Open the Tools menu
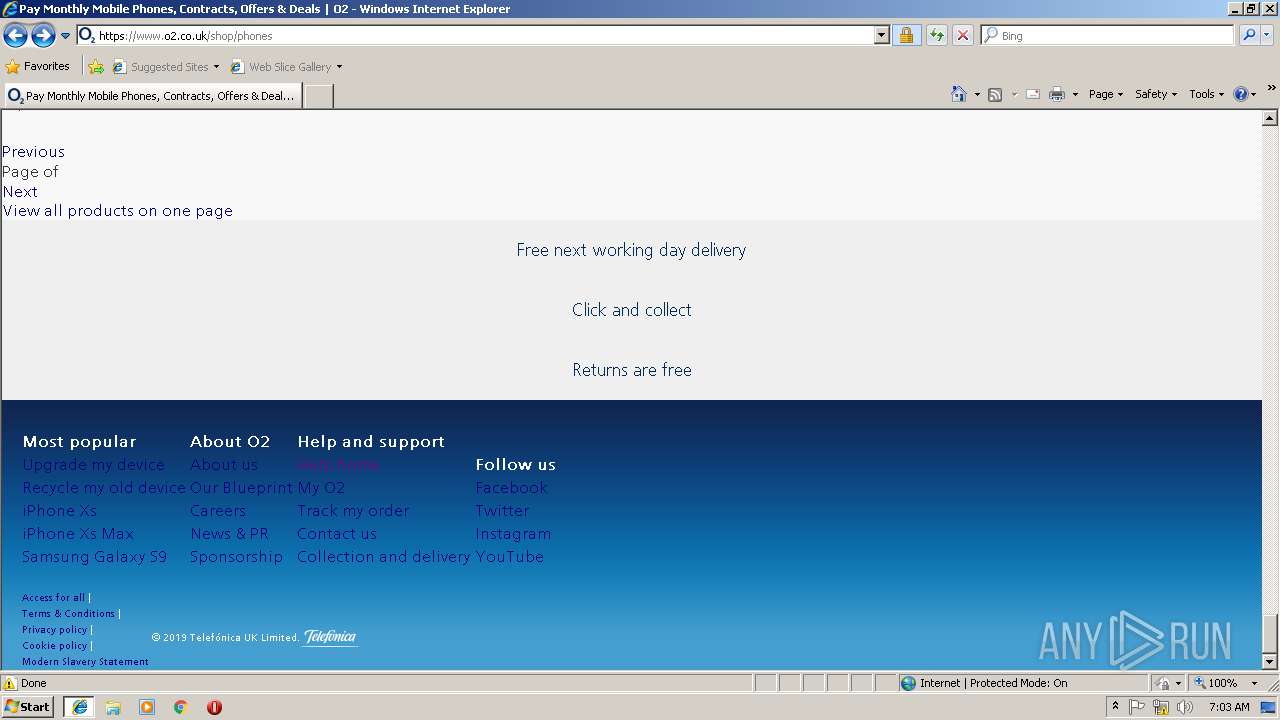This screenshot has height=720, width=1280. (x=1206, y=94)
